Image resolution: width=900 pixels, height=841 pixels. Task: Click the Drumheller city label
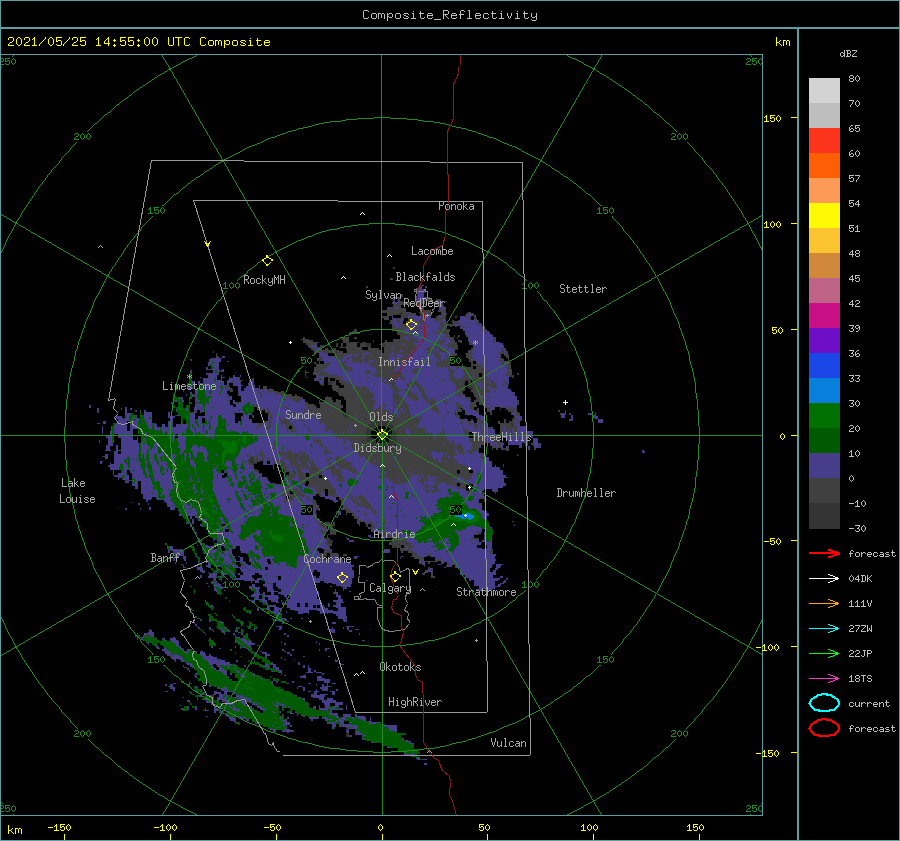point(586,493)
